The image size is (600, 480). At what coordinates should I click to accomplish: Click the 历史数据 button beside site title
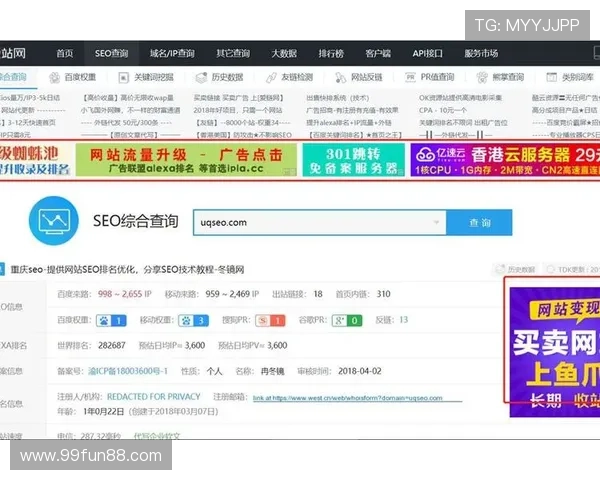pos(515,269)
